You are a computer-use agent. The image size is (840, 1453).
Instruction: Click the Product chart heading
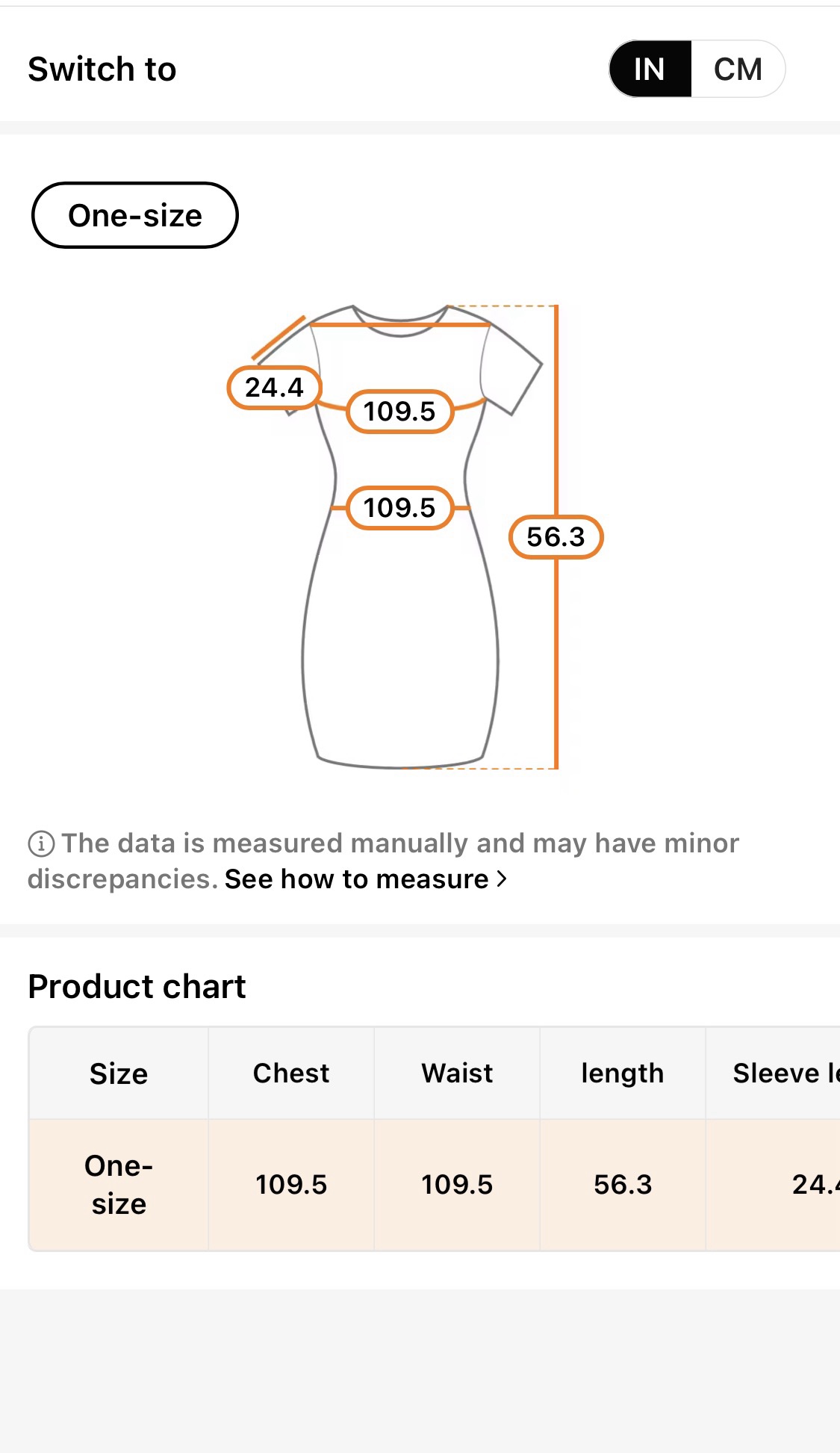(x=137, y=987)
